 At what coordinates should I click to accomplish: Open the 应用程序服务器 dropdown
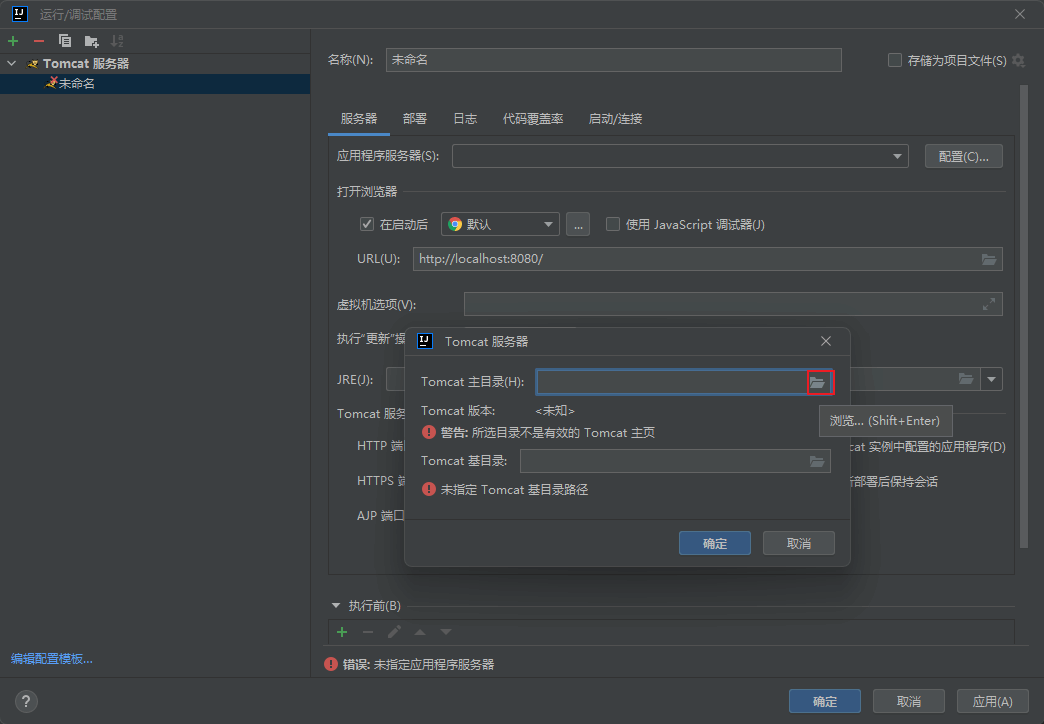pos(897,157)
